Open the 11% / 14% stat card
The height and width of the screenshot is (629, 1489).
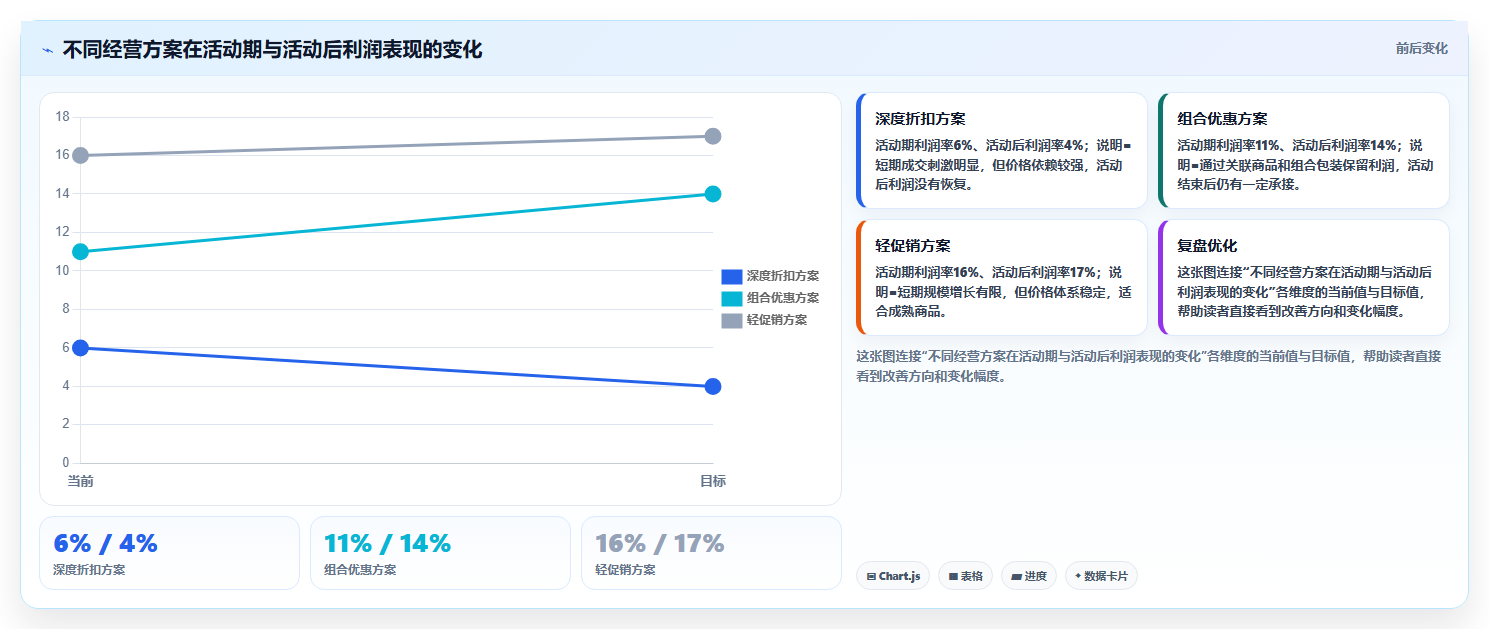[440, 553]
